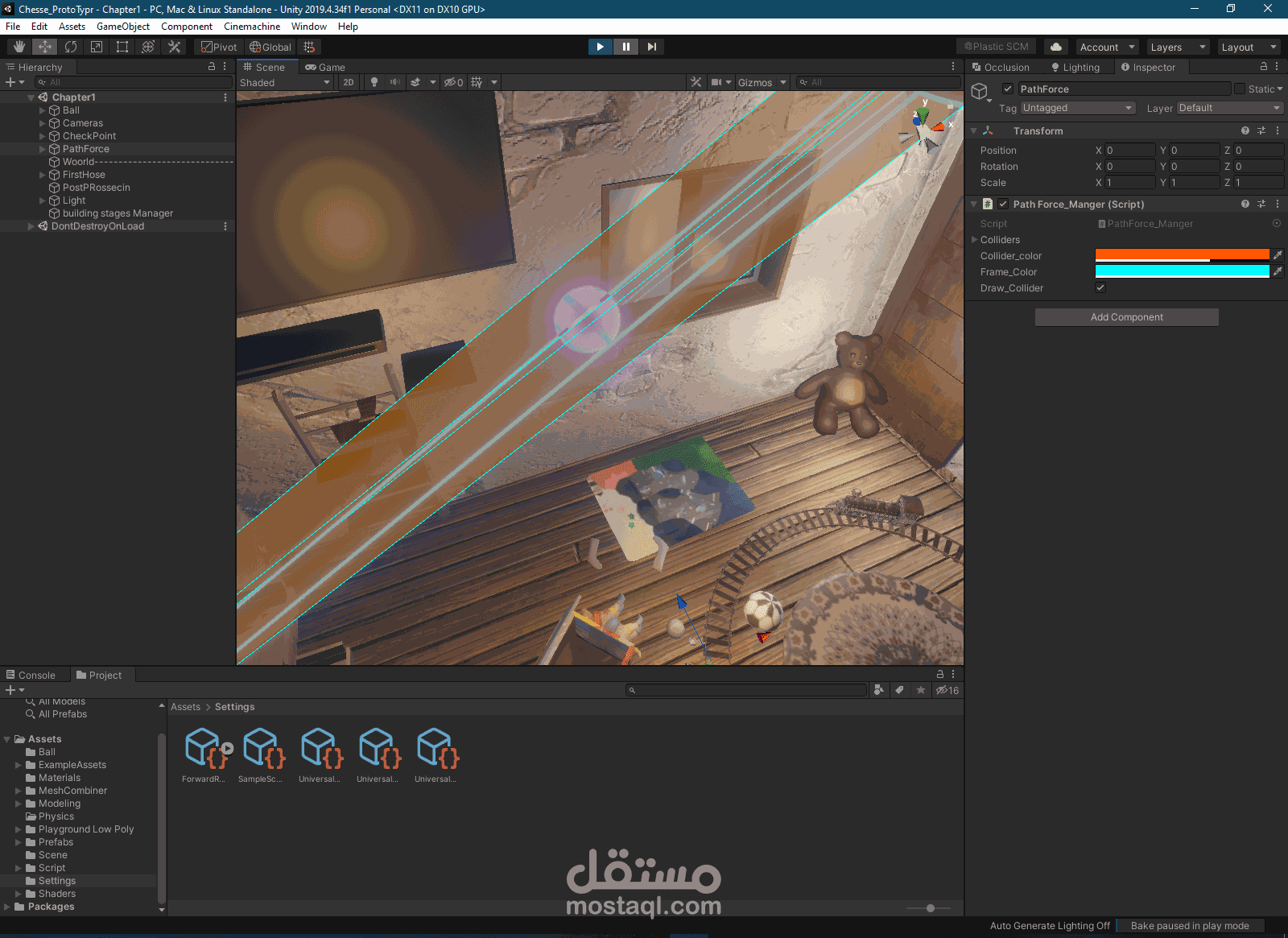Select the Scale tool

[97, 47]
